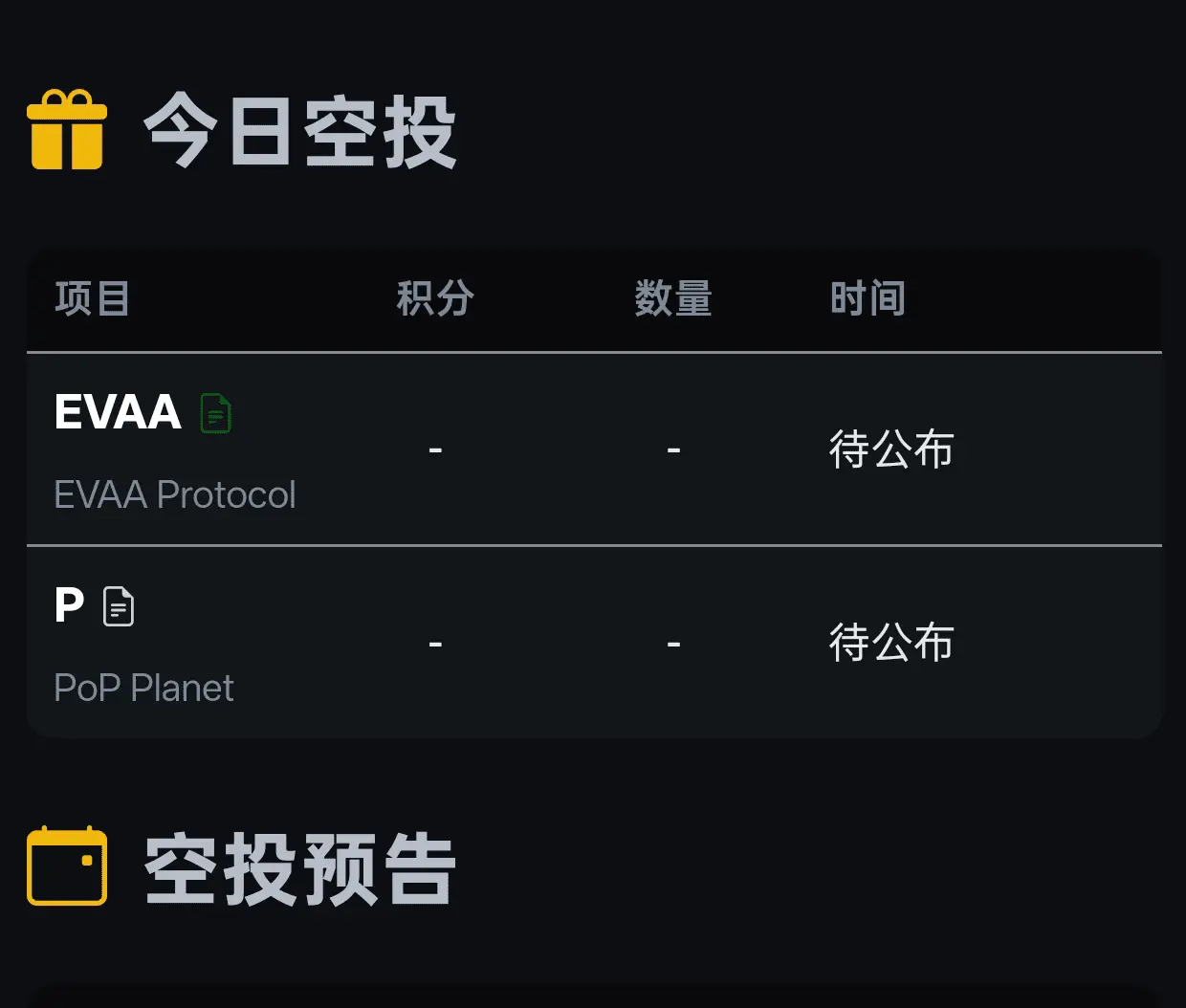Click 待公布 in the EVAA row

pos(891,449)
